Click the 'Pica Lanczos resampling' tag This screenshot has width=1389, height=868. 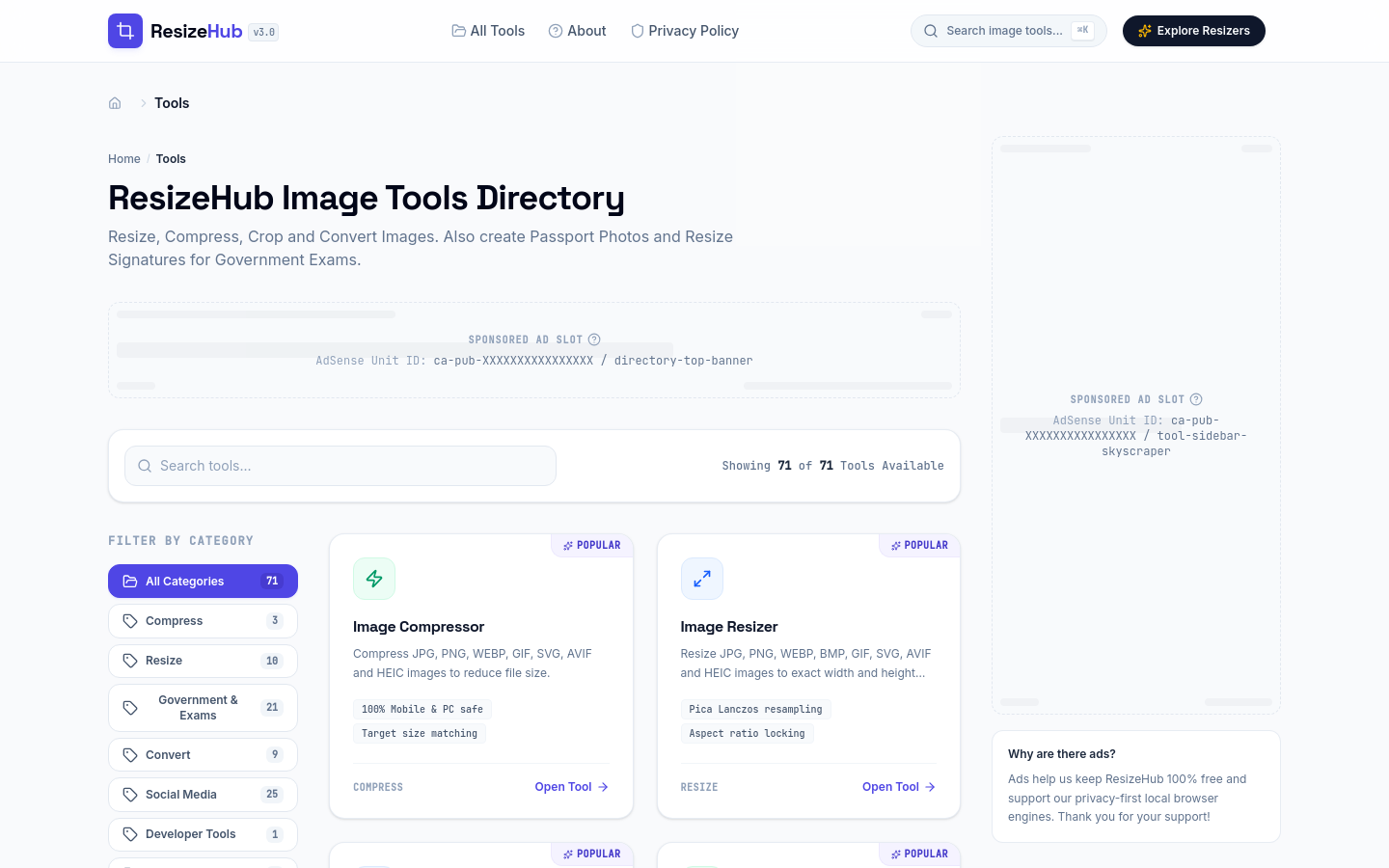(x=756, y=710)
